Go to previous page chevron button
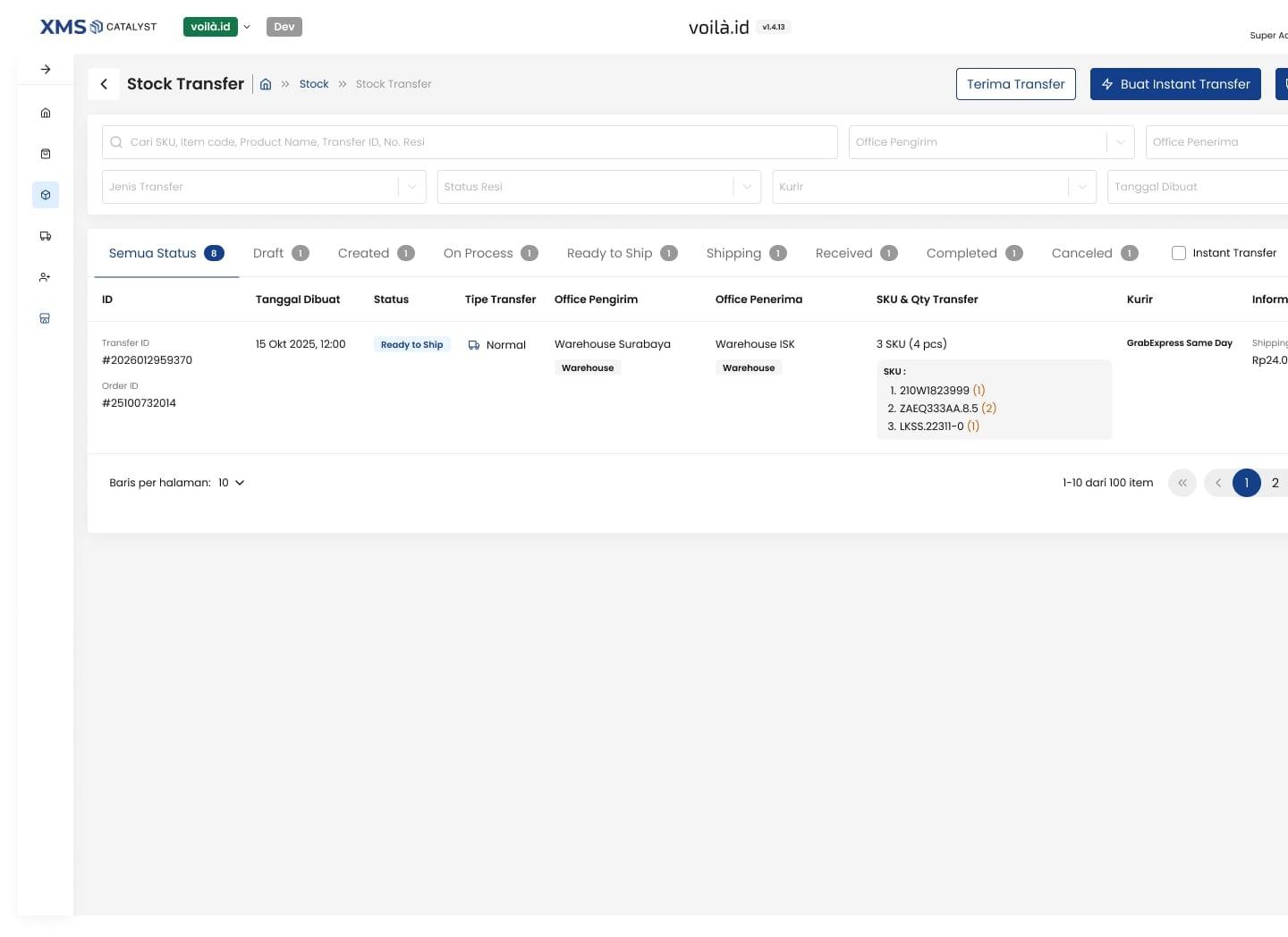The image size is (1288, 937). [x=1218, y=483]
